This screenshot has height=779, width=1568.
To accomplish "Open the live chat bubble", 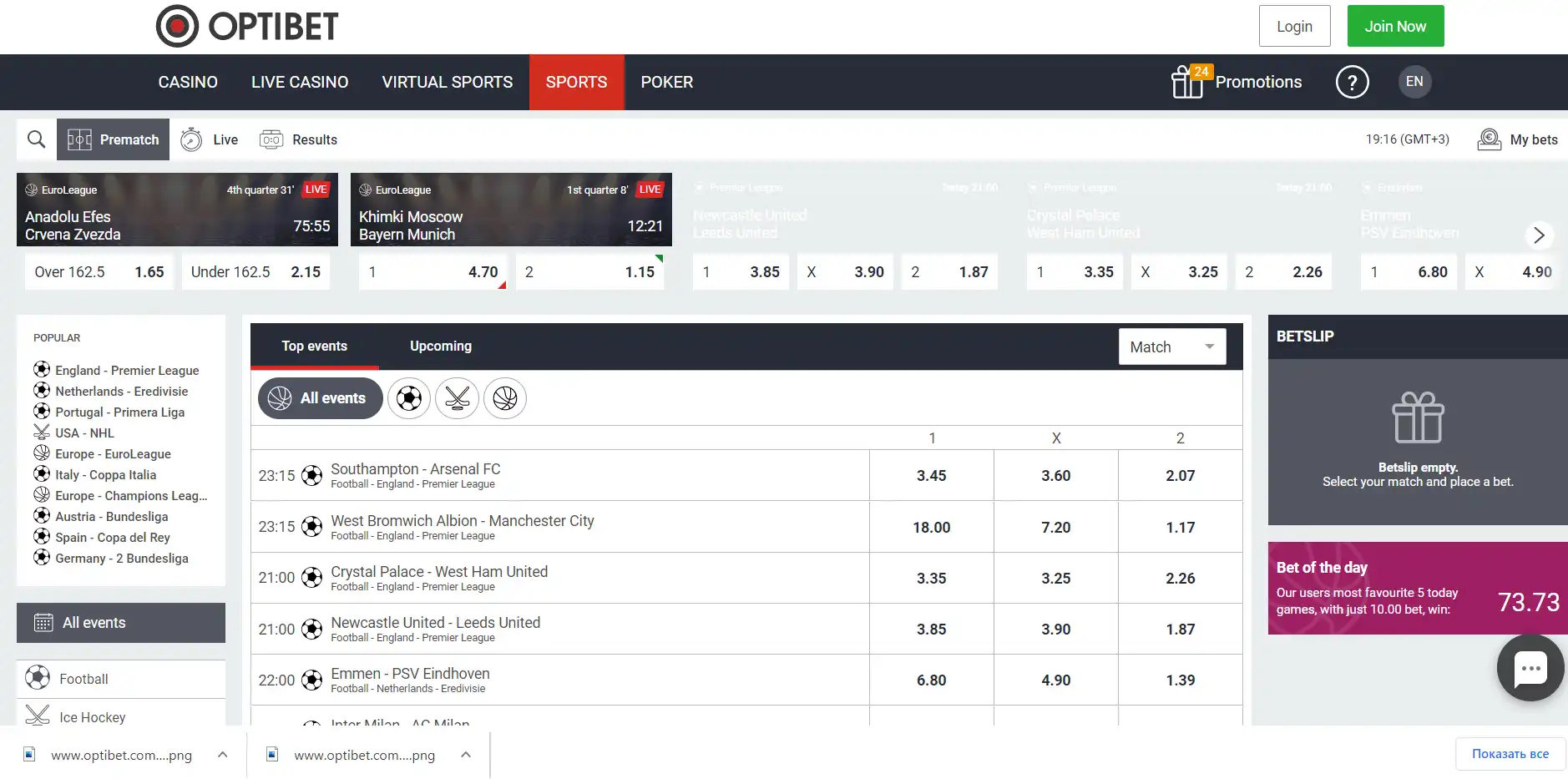I will coord(1530,668).
